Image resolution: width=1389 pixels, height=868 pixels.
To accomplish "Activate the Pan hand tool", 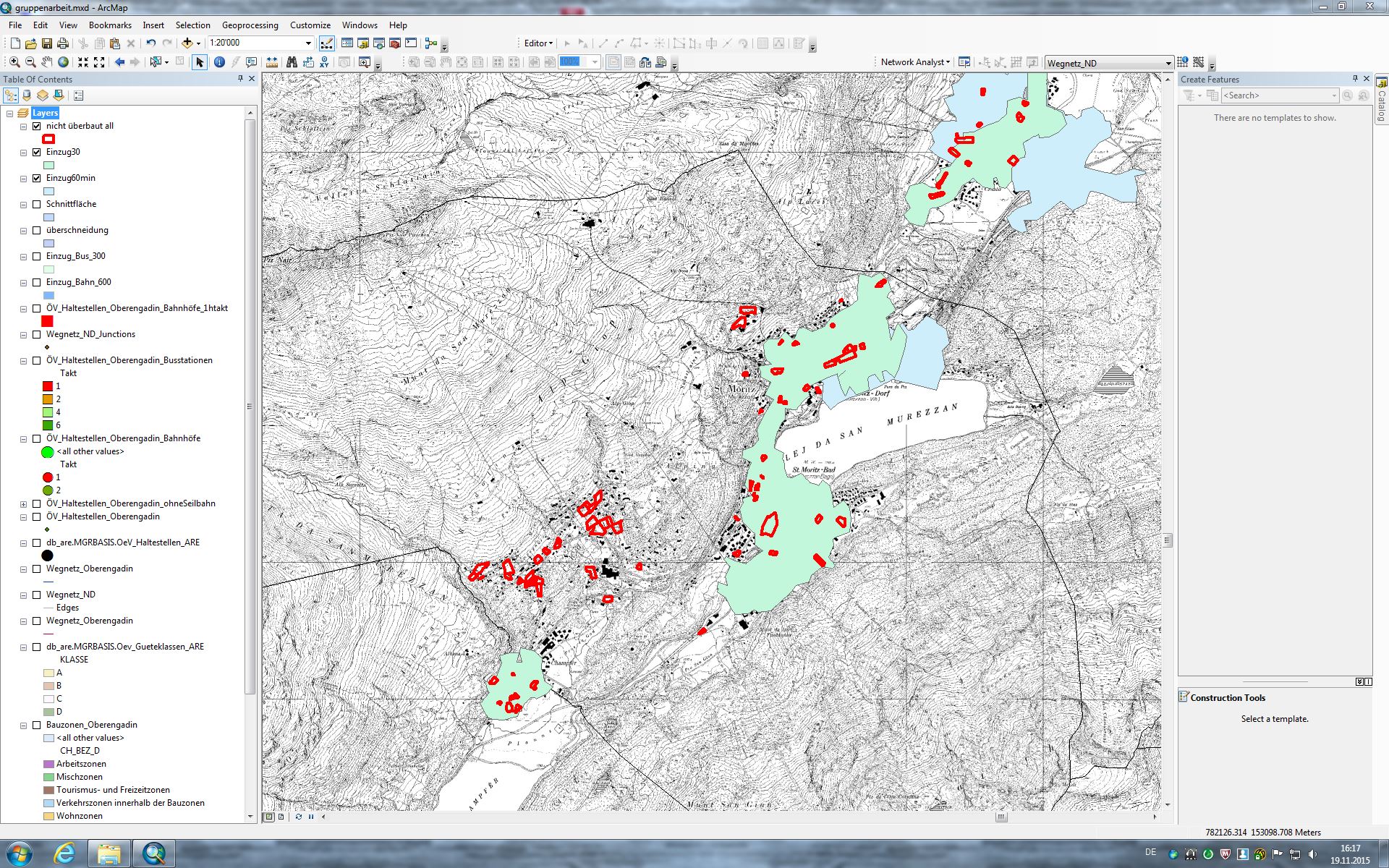I will click(47, 62).
